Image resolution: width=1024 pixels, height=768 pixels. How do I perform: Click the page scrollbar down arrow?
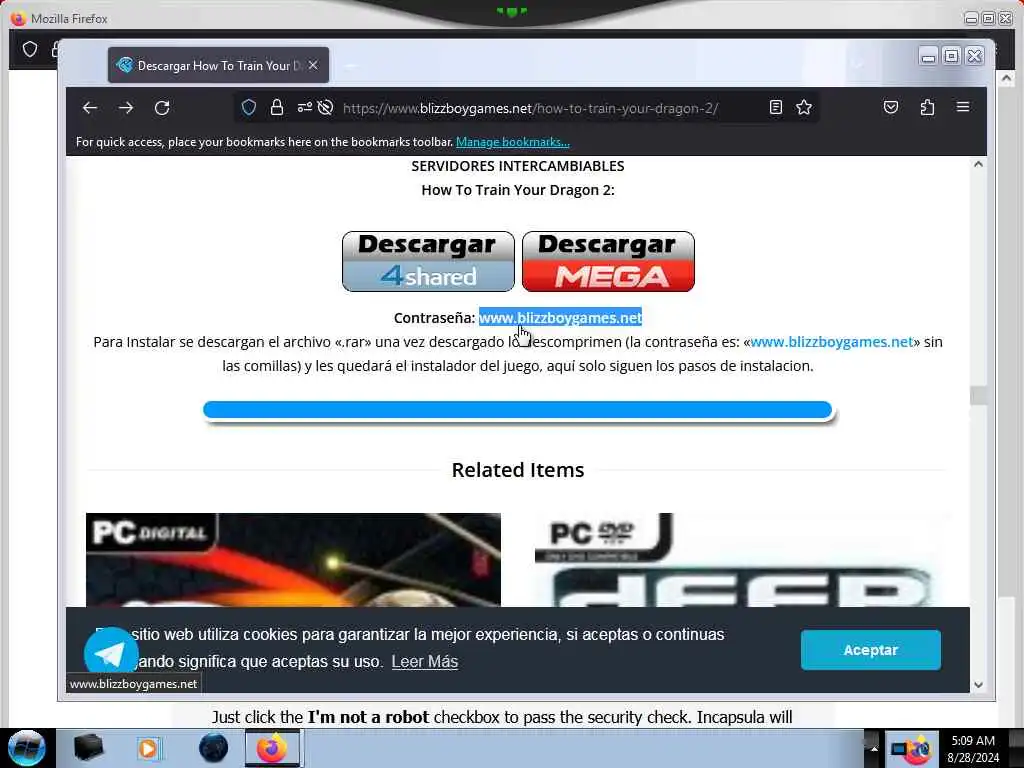tap(978, 685)
